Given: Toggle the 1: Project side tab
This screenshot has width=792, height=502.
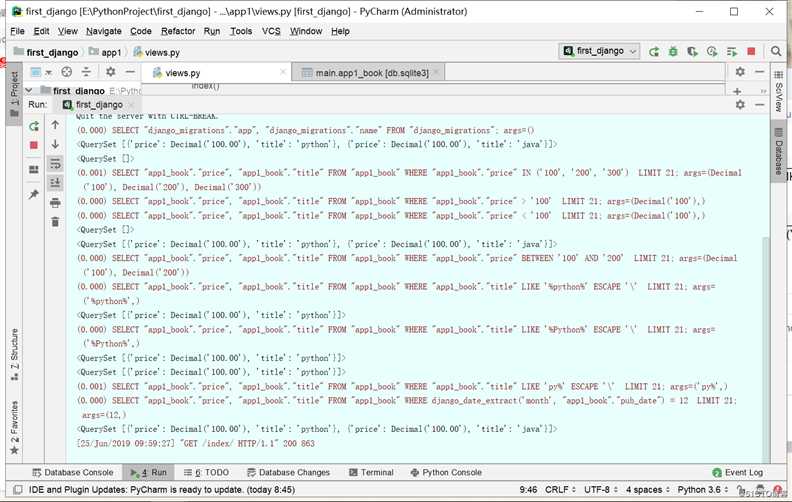Looking at the screenshot, I should (14, 94).
